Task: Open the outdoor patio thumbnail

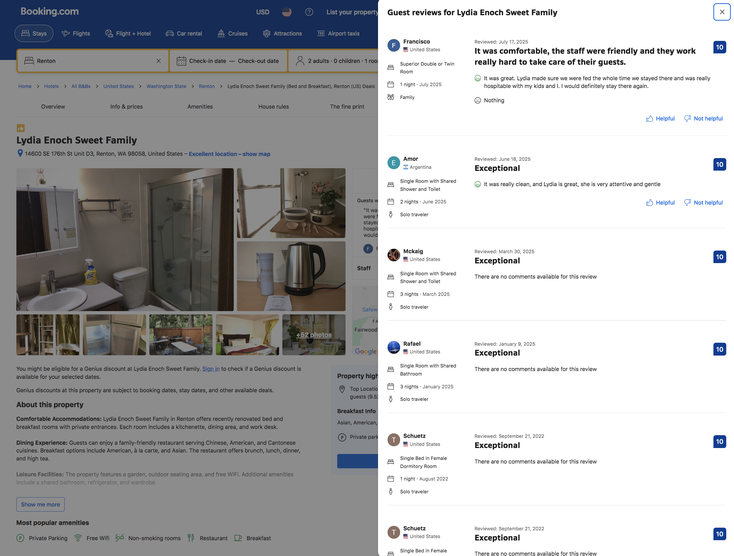Action: pyautogui.click(x=181, y=335)
